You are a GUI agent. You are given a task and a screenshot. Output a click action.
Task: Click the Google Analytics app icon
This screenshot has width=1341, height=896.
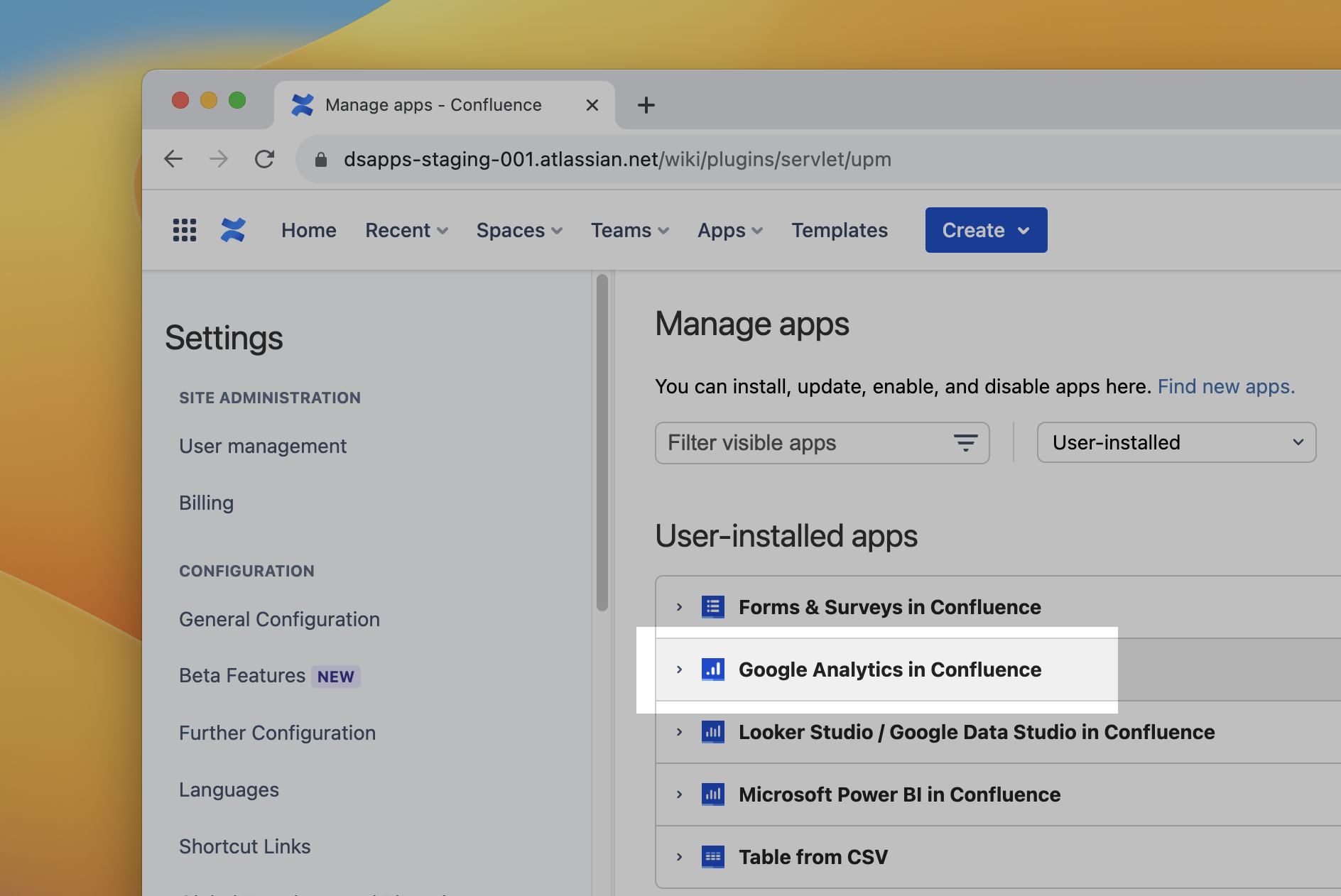point(712,670)
